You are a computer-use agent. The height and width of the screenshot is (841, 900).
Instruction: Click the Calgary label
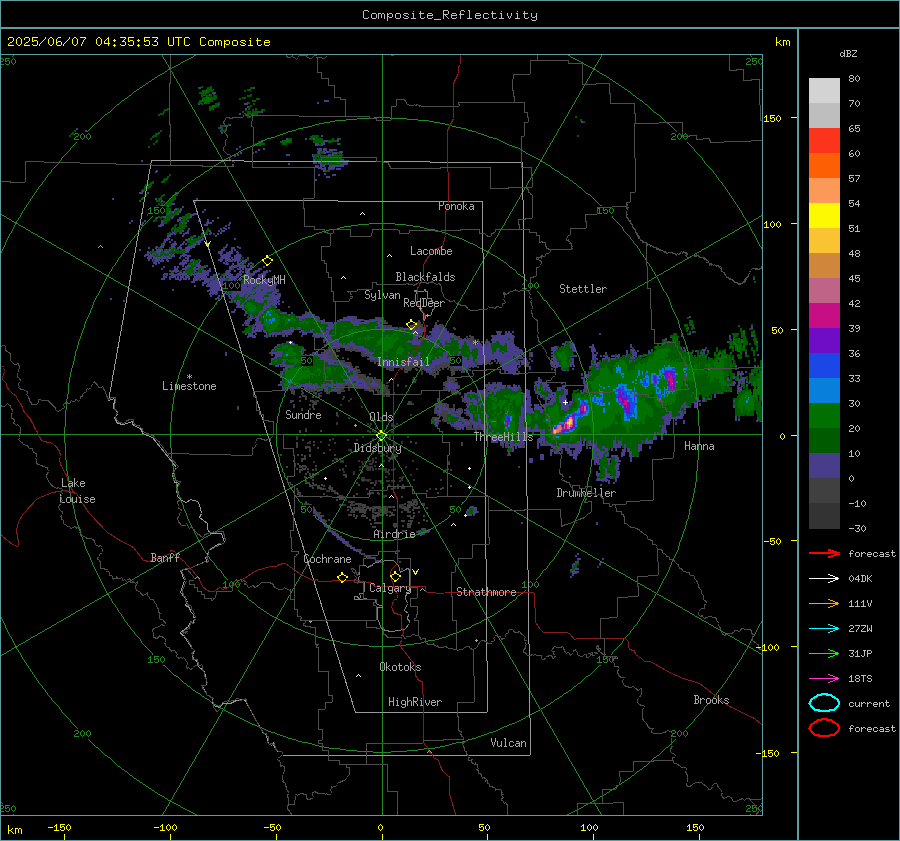pyautogui.click(x=390, y=588)
